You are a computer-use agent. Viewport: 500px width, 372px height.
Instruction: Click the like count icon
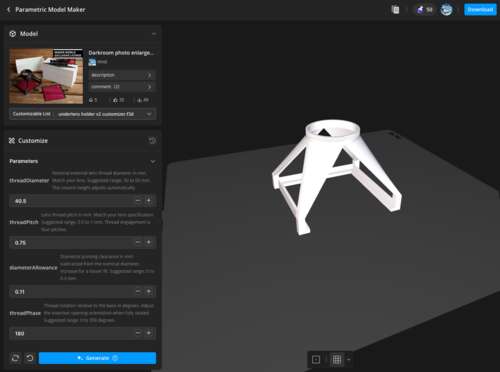[115, 100]
